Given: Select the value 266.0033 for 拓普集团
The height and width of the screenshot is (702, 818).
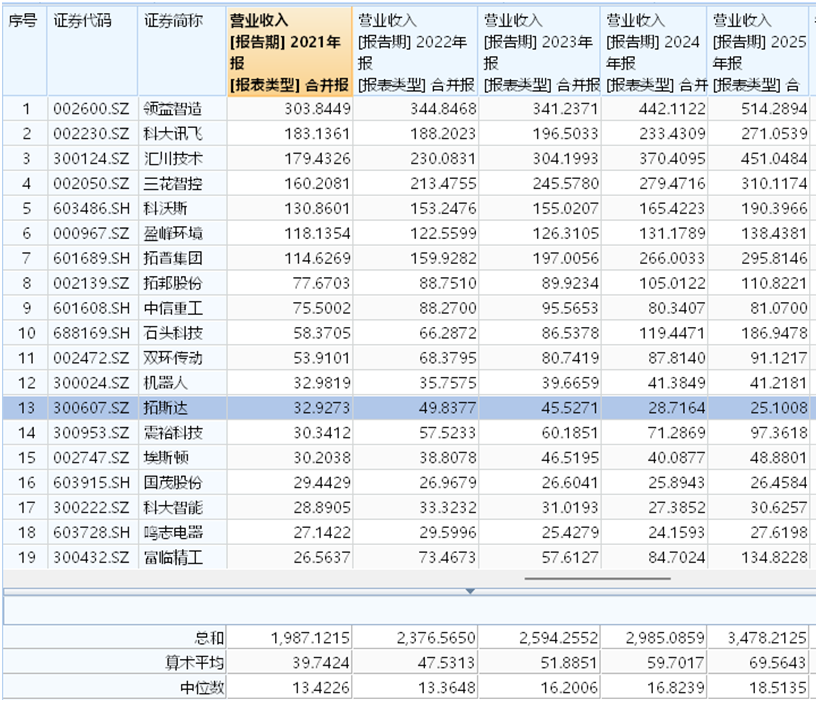Looking at the screenshot, I should tap(672, 258).
